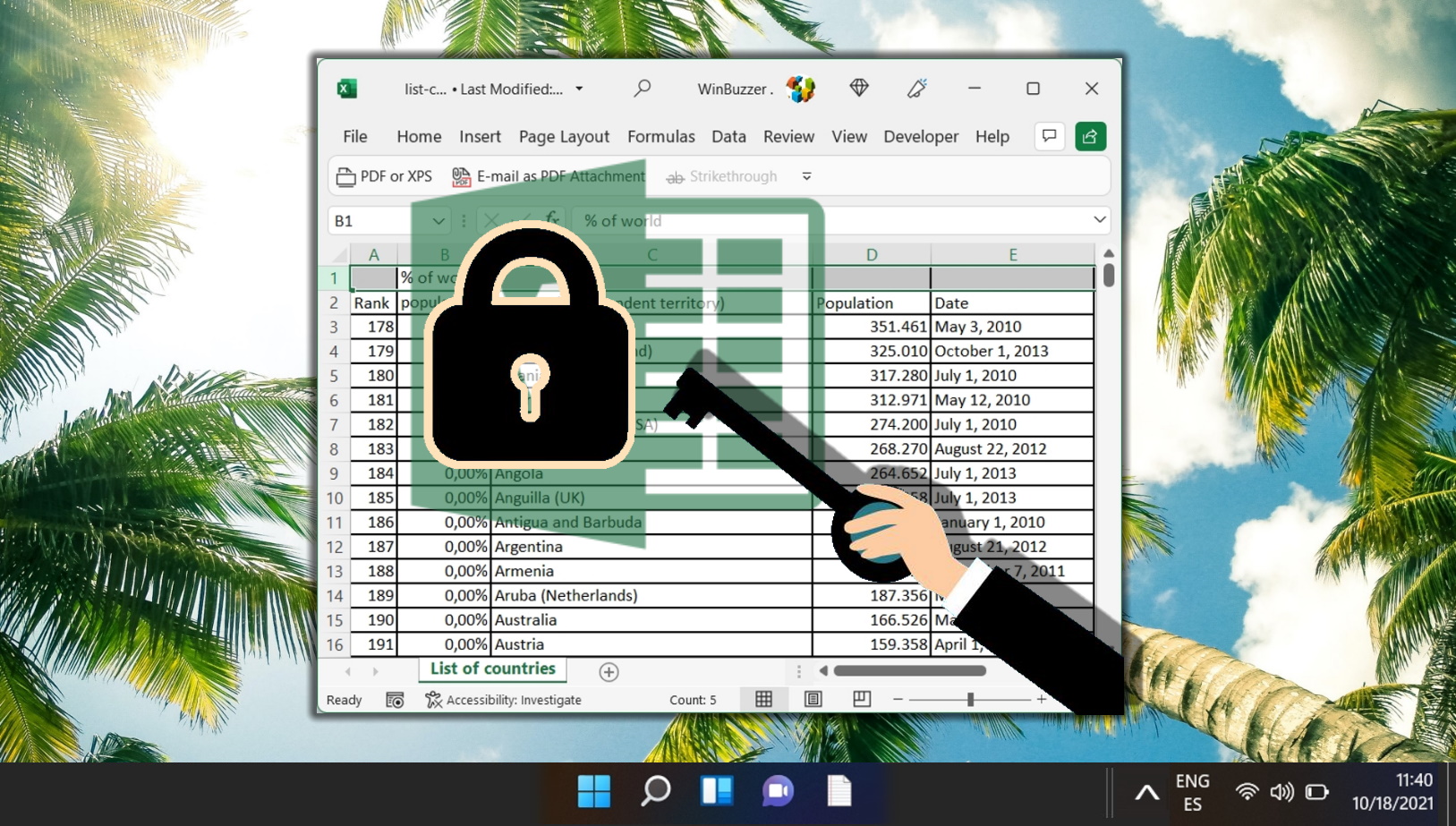Expand Customize Quick Access Toolbar arrow
This screenshot has height=826, width=1456.
tap(806, 176)
